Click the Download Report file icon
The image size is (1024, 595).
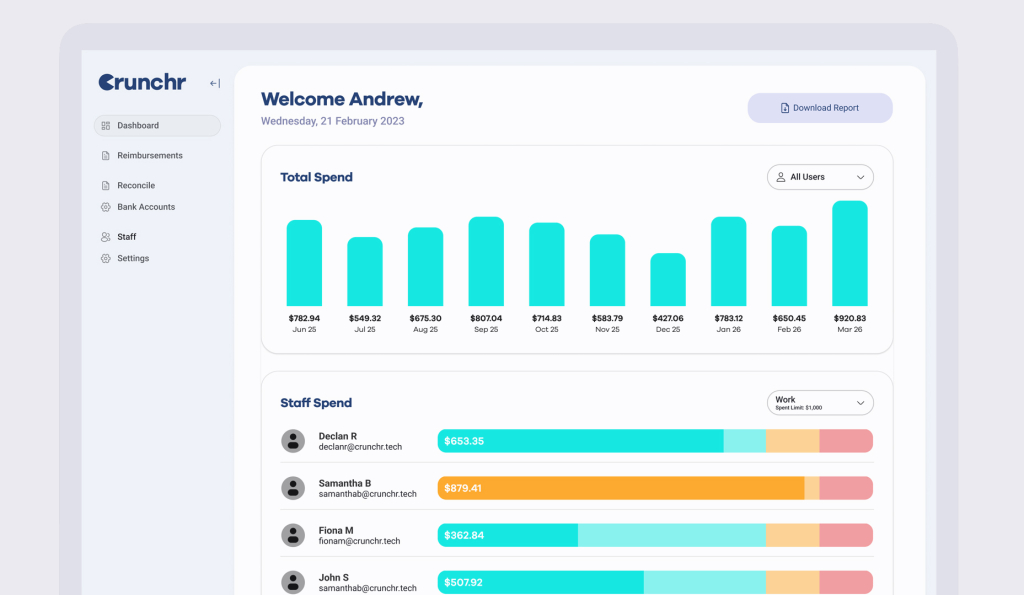pos(785,108)
